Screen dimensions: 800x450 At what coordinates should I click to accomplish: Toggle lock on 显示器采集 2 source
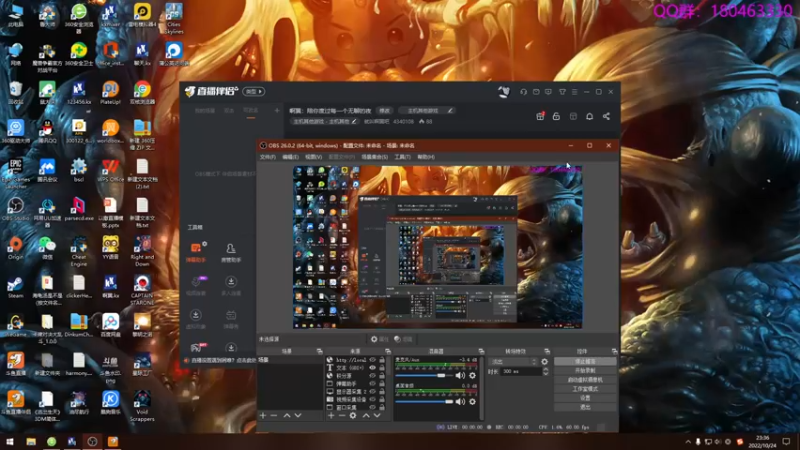382,392
